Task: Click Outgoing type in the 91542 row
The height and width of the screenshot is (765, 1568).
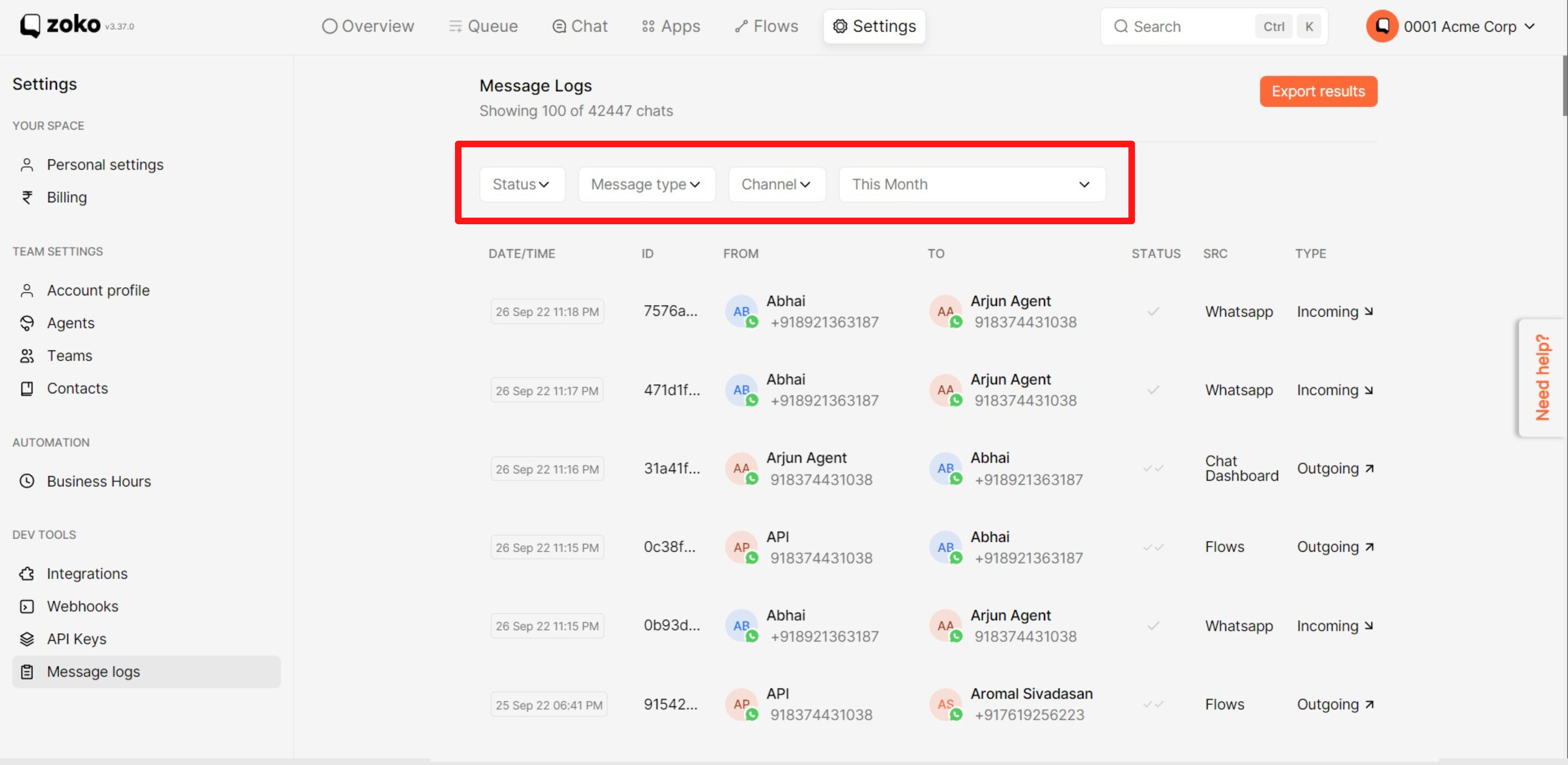Action: click(x=1335, y=704)
